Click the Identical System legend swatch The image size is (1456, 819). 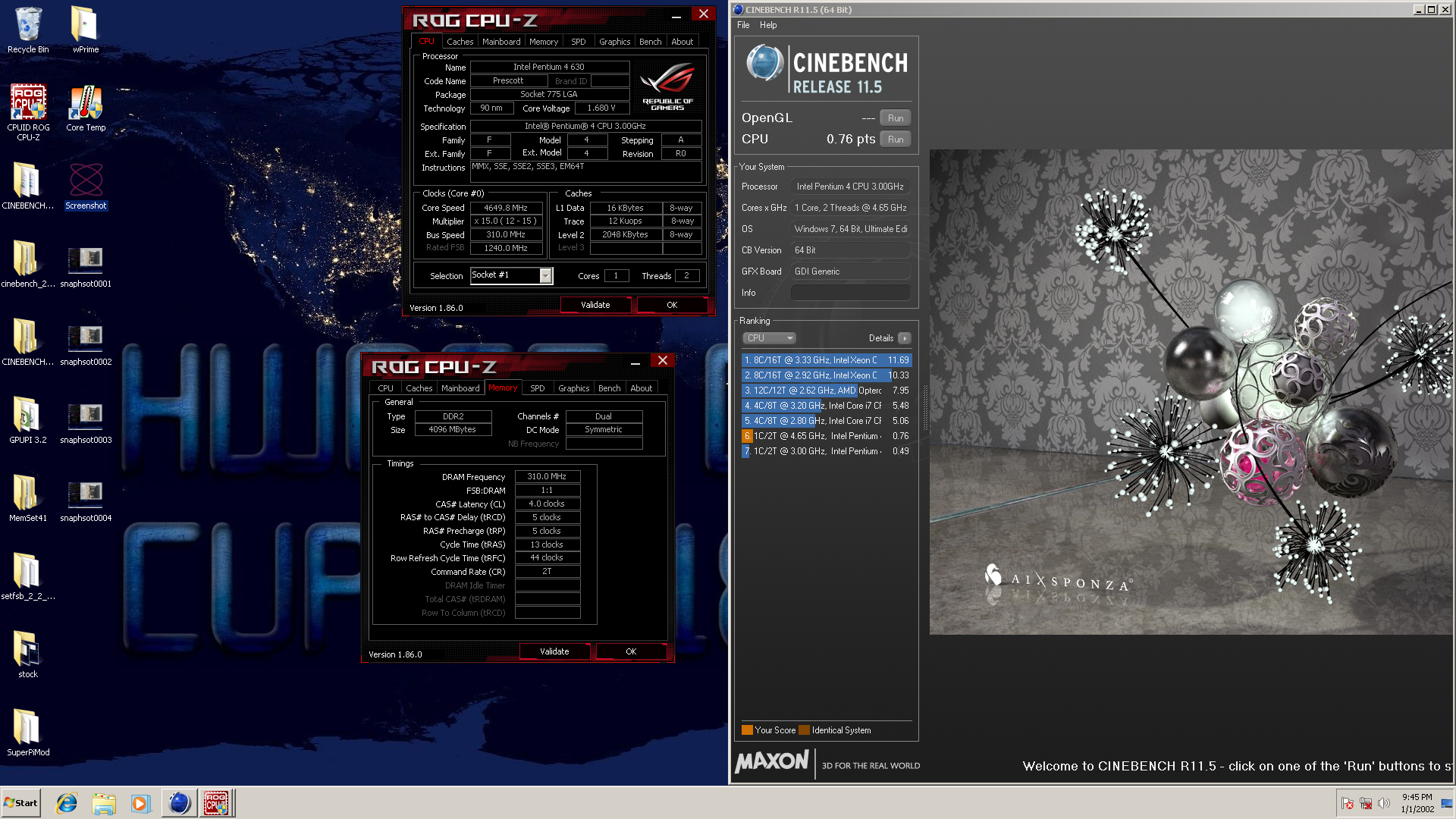pyautogui.click(x=804, y=730)
